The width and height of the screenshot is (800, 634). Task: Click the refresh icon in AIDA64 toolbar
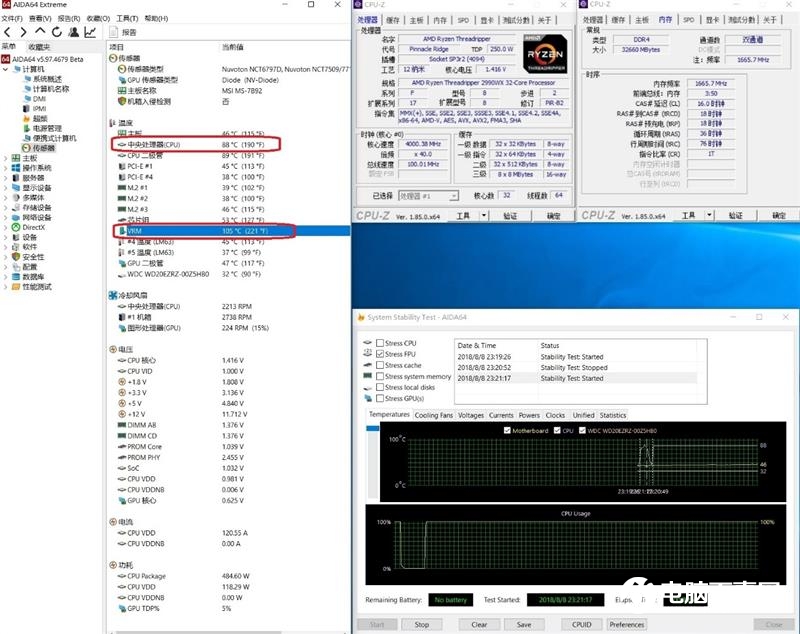[57, 32]
